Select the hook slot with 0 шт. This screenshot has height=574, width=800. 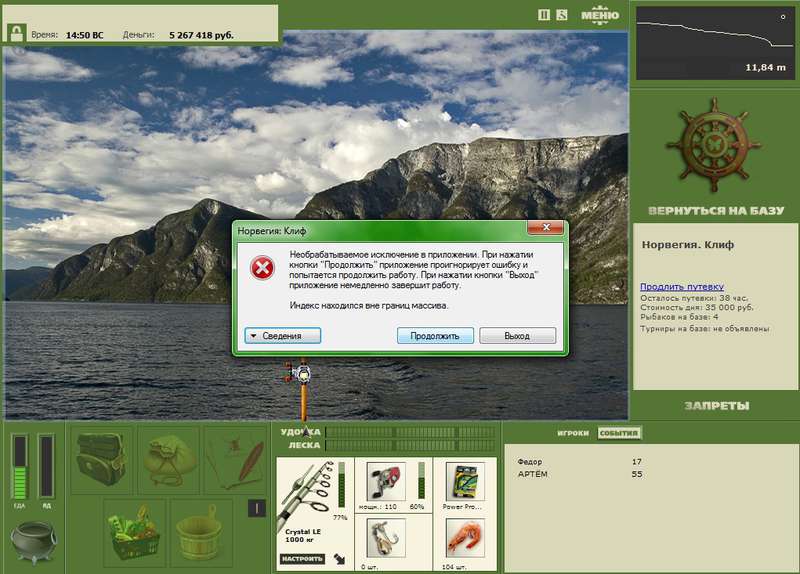pos(386,538)
